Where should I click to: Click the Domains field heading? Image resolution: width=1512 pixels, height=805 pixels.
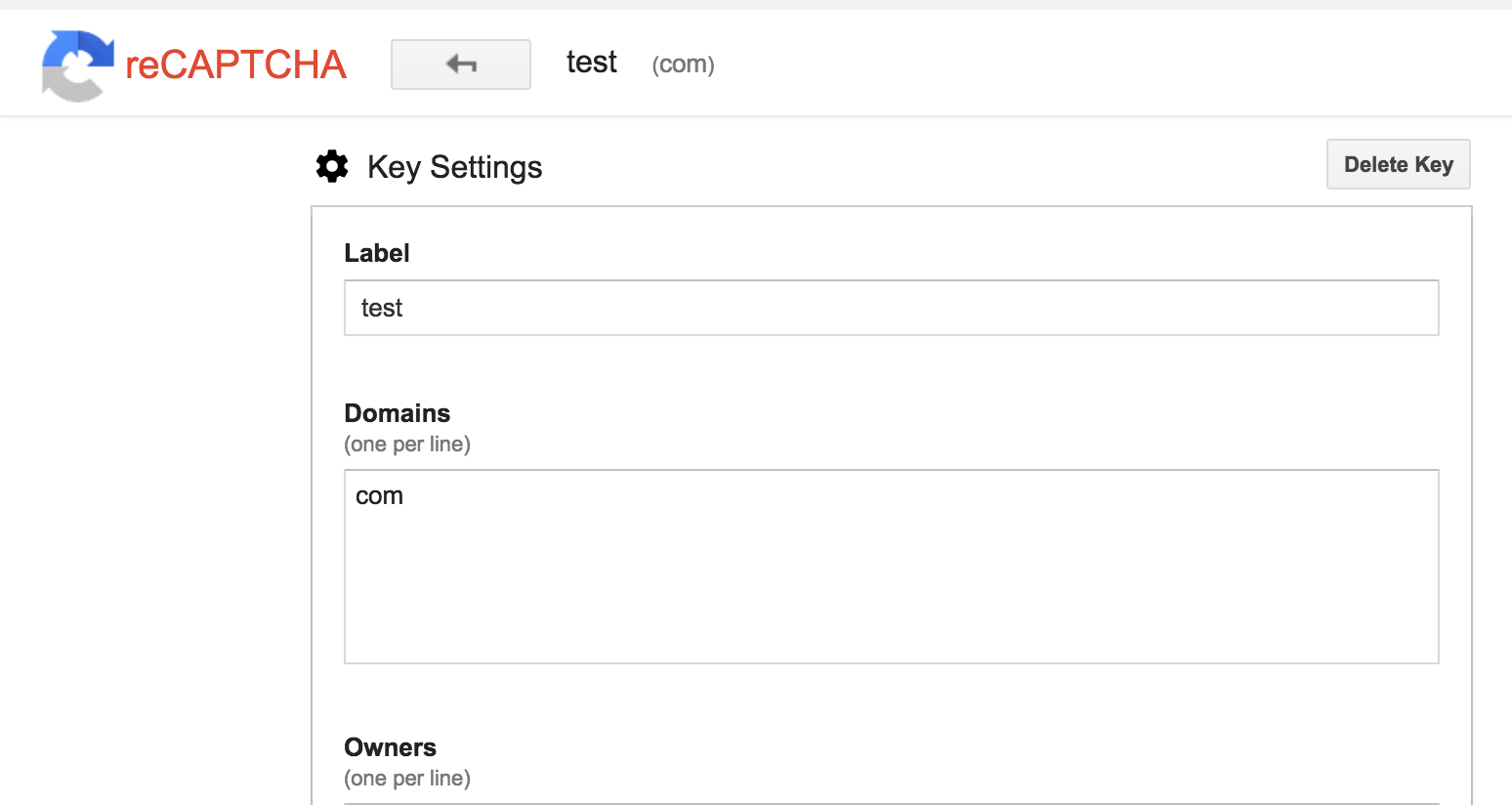(397, 413)
